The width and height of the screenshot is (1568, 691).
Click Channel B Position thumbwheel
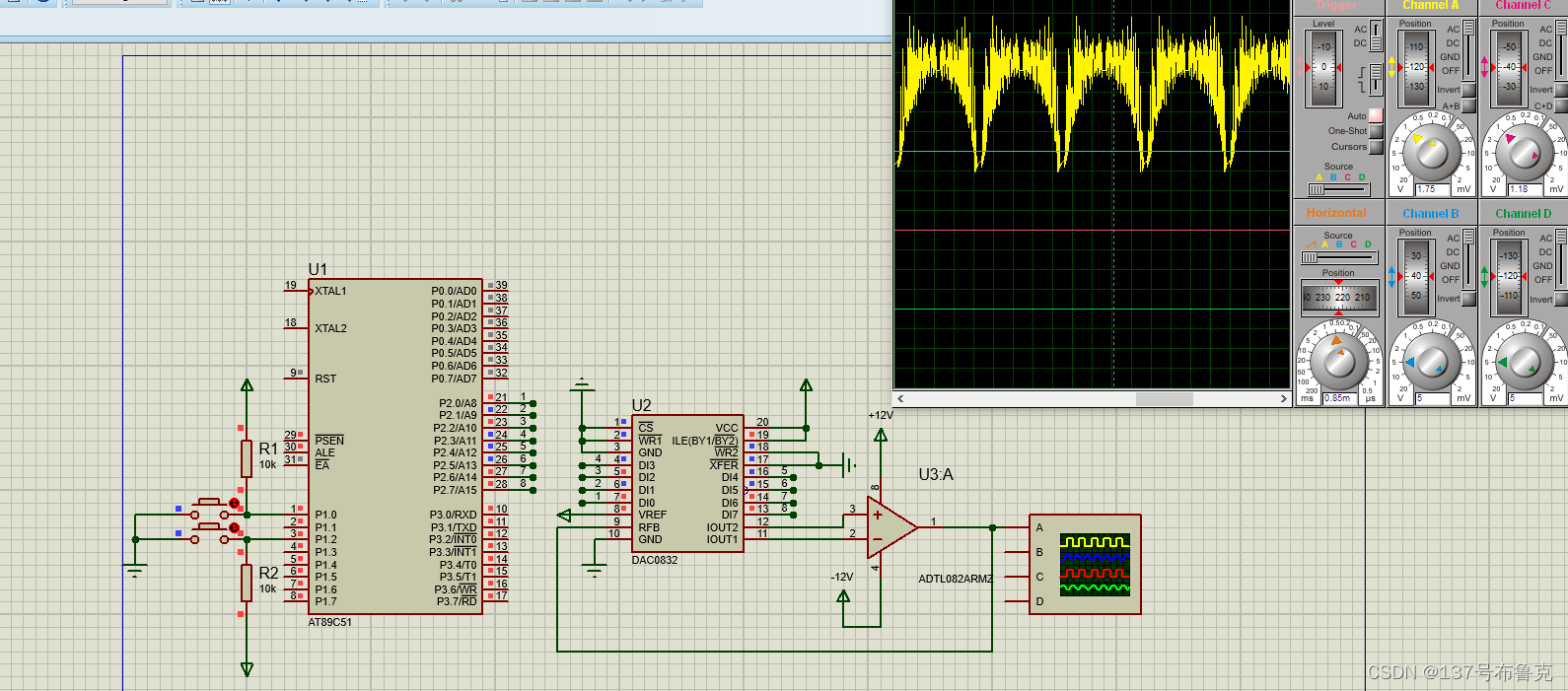point(1416,277)
